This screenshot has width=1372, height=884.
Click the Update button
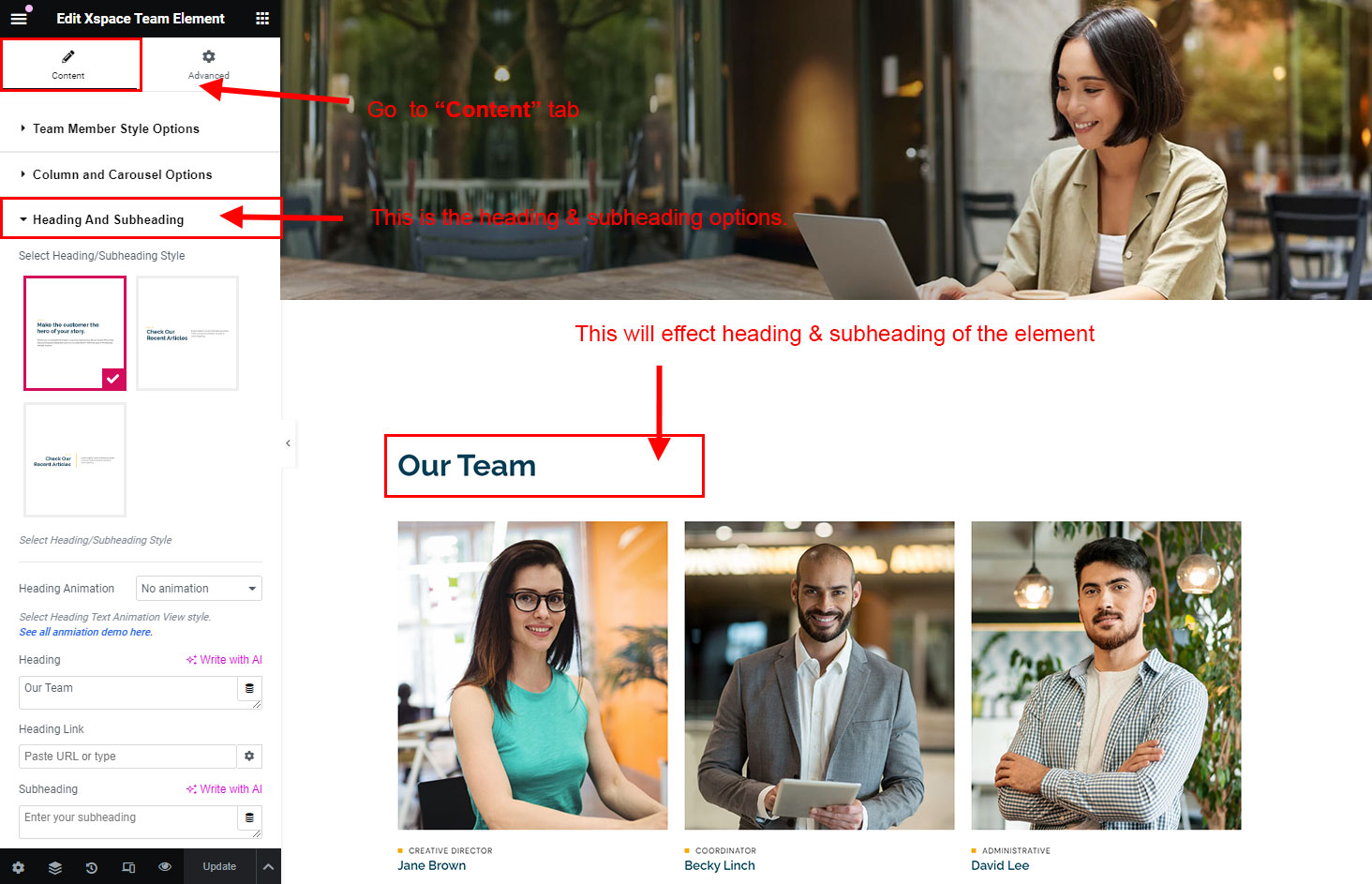(219, 867)
